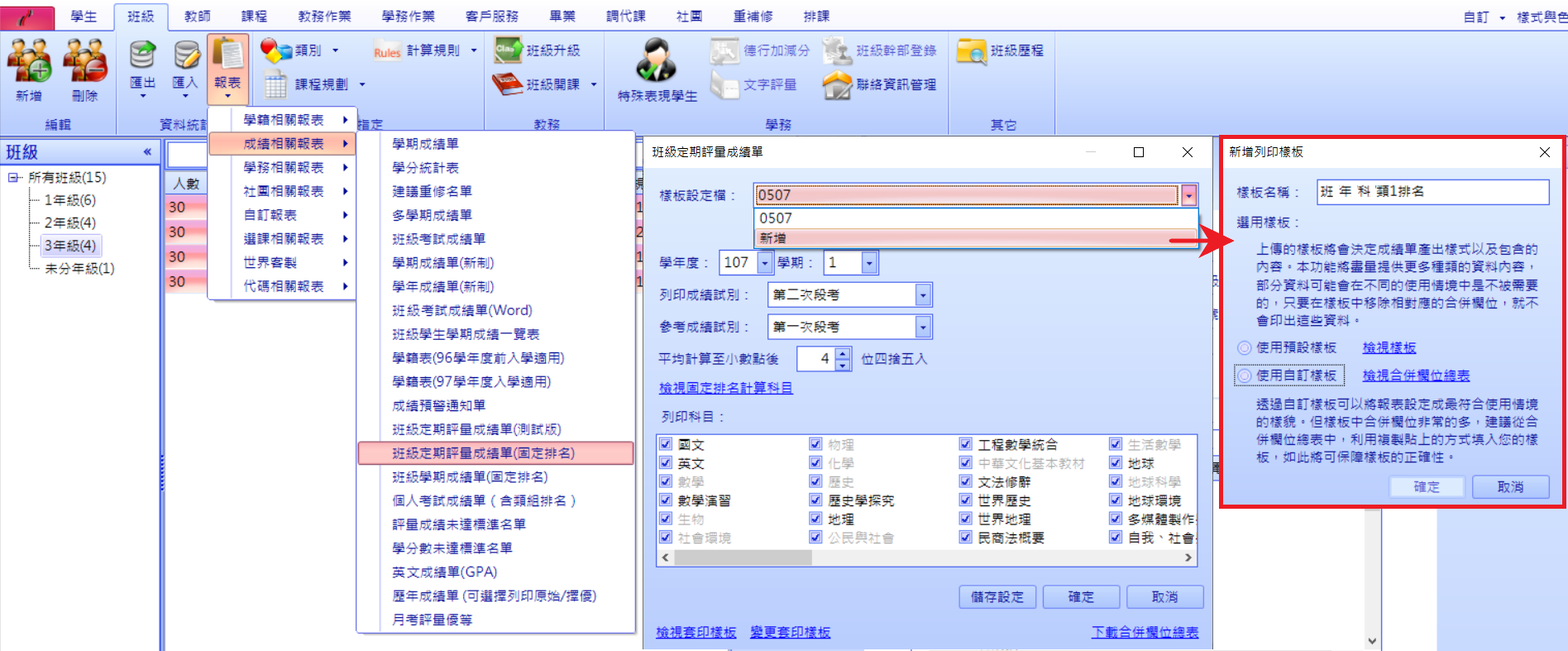1568x651 pixels.
Task: Click the 聯絡資訊管理 house icon
Action: coord(837,84)
